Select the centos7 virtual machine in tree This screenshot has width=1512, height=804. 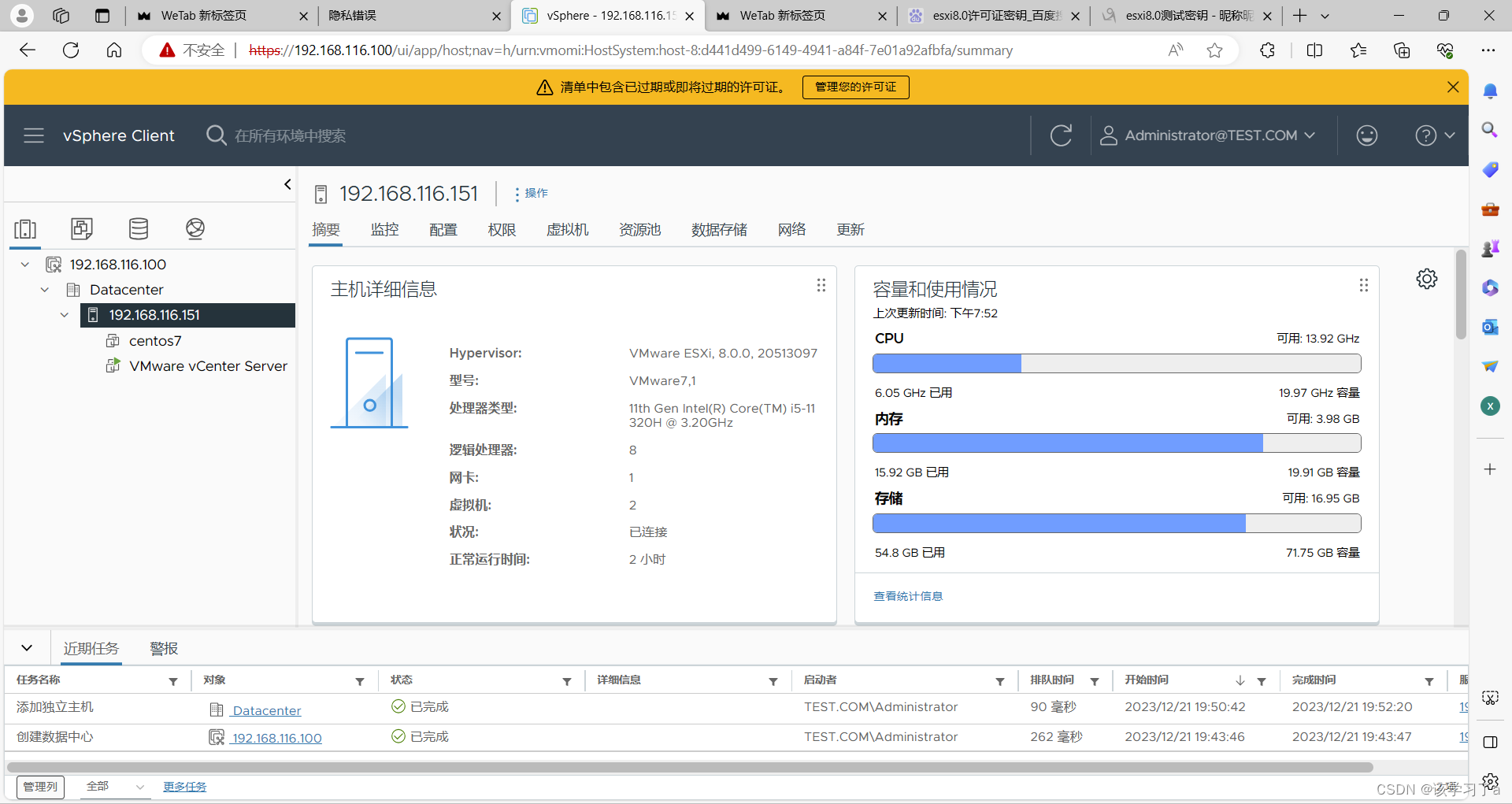[155, 341]
